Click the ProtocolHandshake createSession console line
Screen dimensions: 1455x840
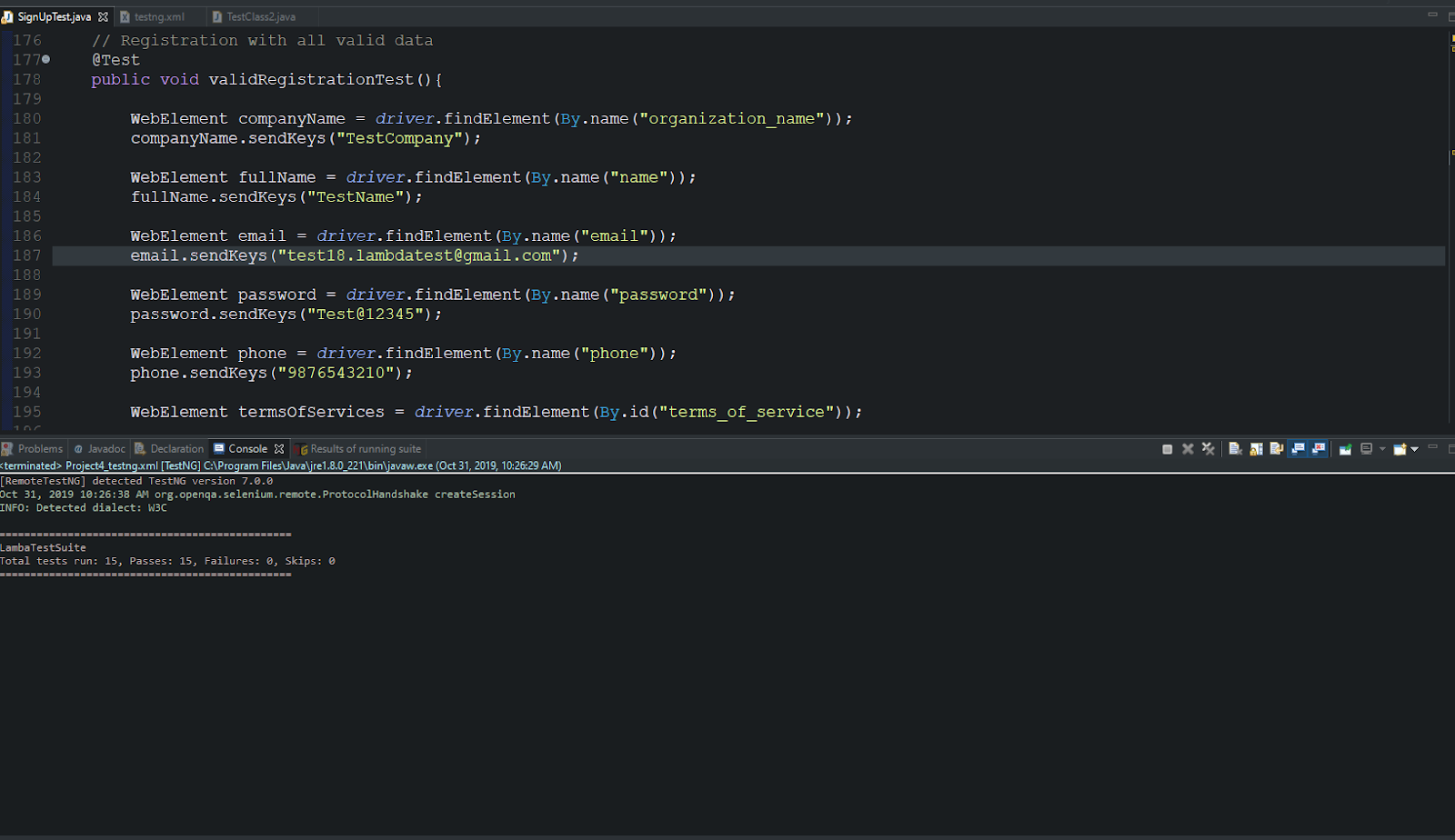click(x=257, y=495)
